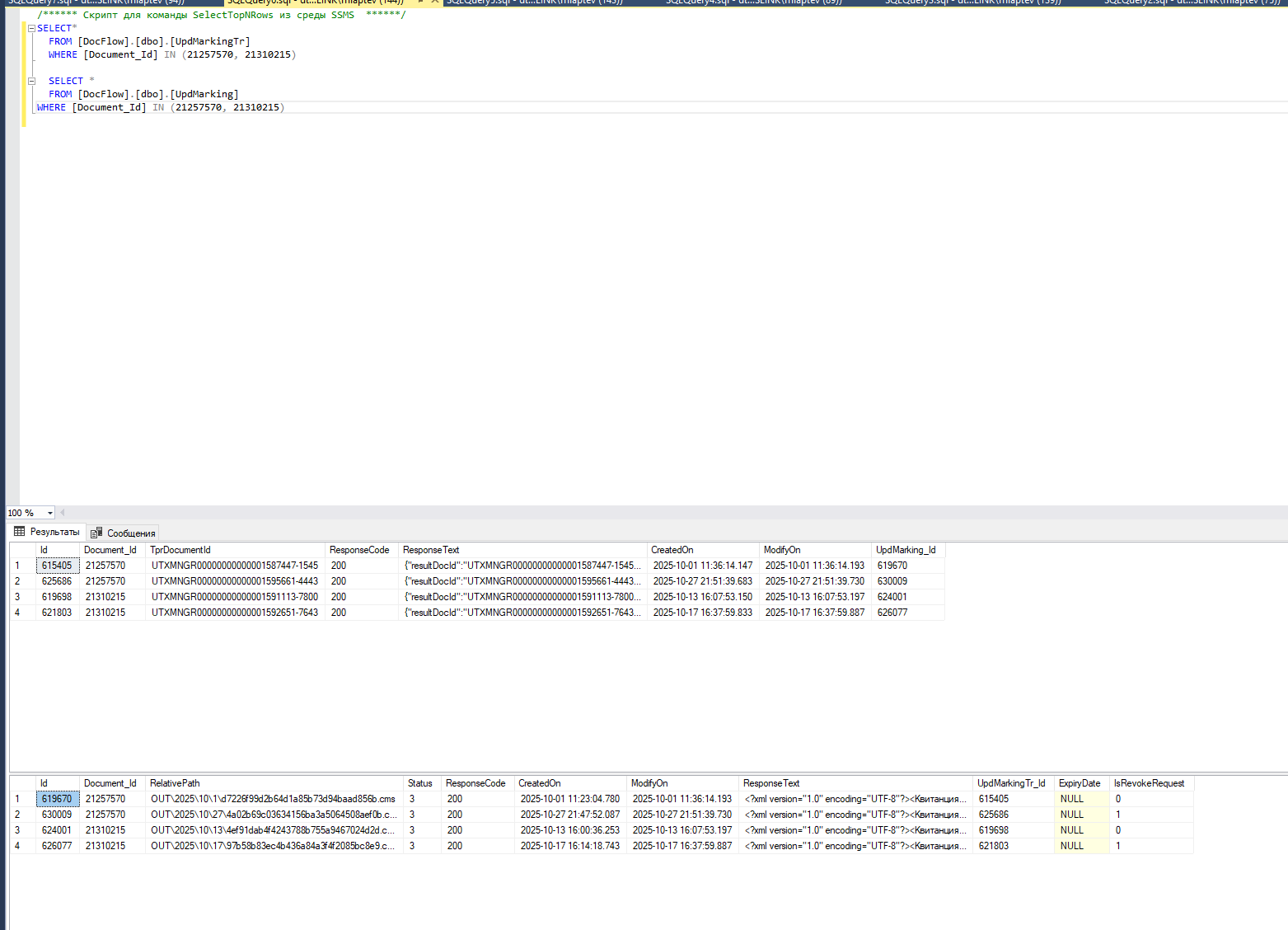Select the highlighted Id cell 615405 in top grid

point(58,566)
